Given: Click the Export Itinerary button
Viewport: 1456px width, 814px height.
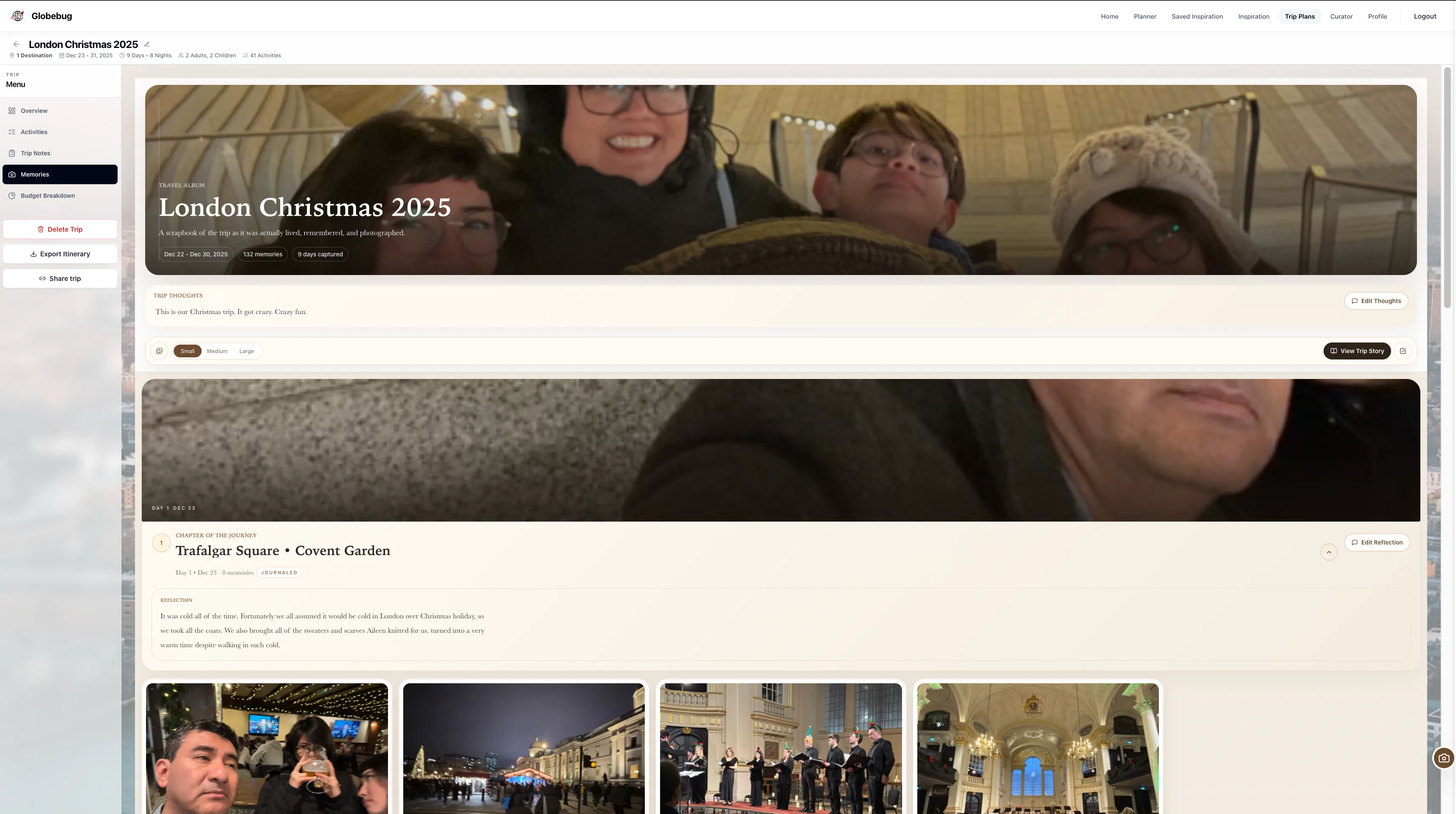Looking at the screenshot, I should click(60, 254).
